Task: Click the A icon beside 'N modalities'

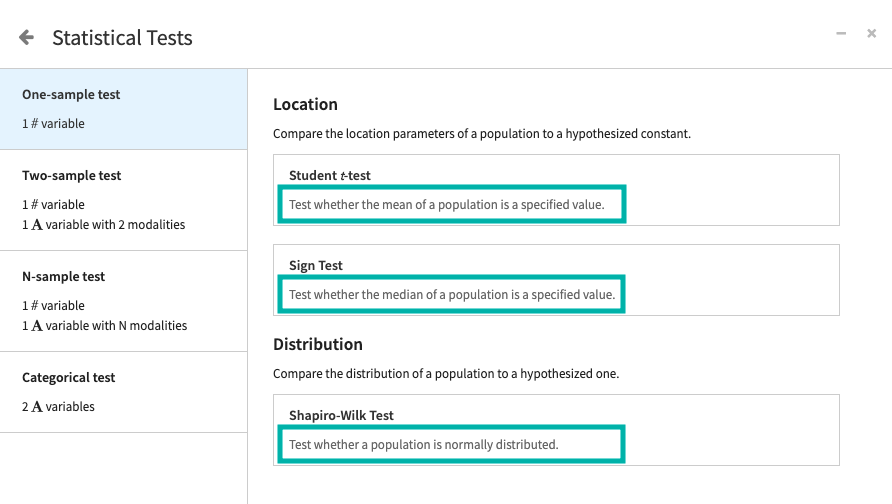Action: (x=37, y=325)
